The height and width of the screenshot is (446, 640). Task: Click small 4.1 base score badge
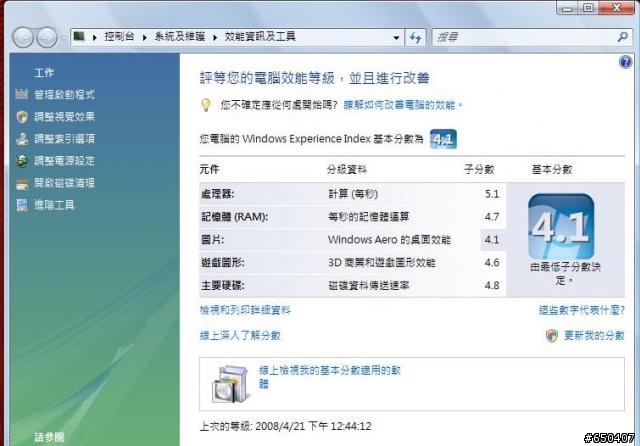pos(443,139)
